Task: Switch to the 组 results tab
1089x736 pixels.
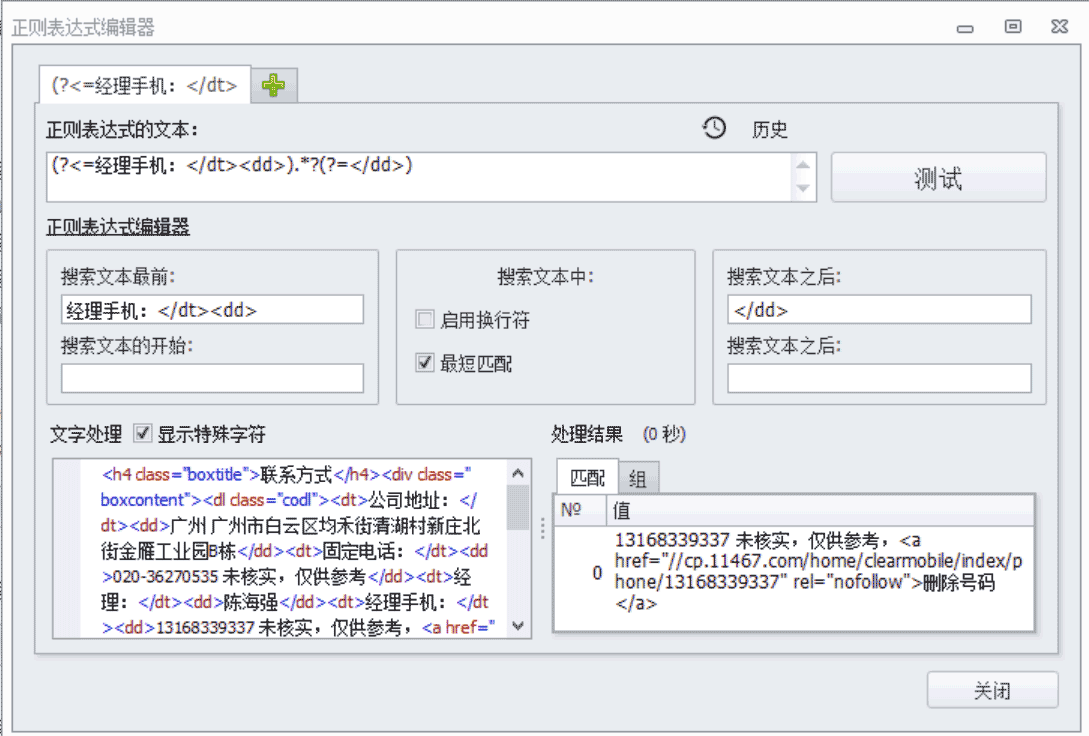Action: [638, 479]
